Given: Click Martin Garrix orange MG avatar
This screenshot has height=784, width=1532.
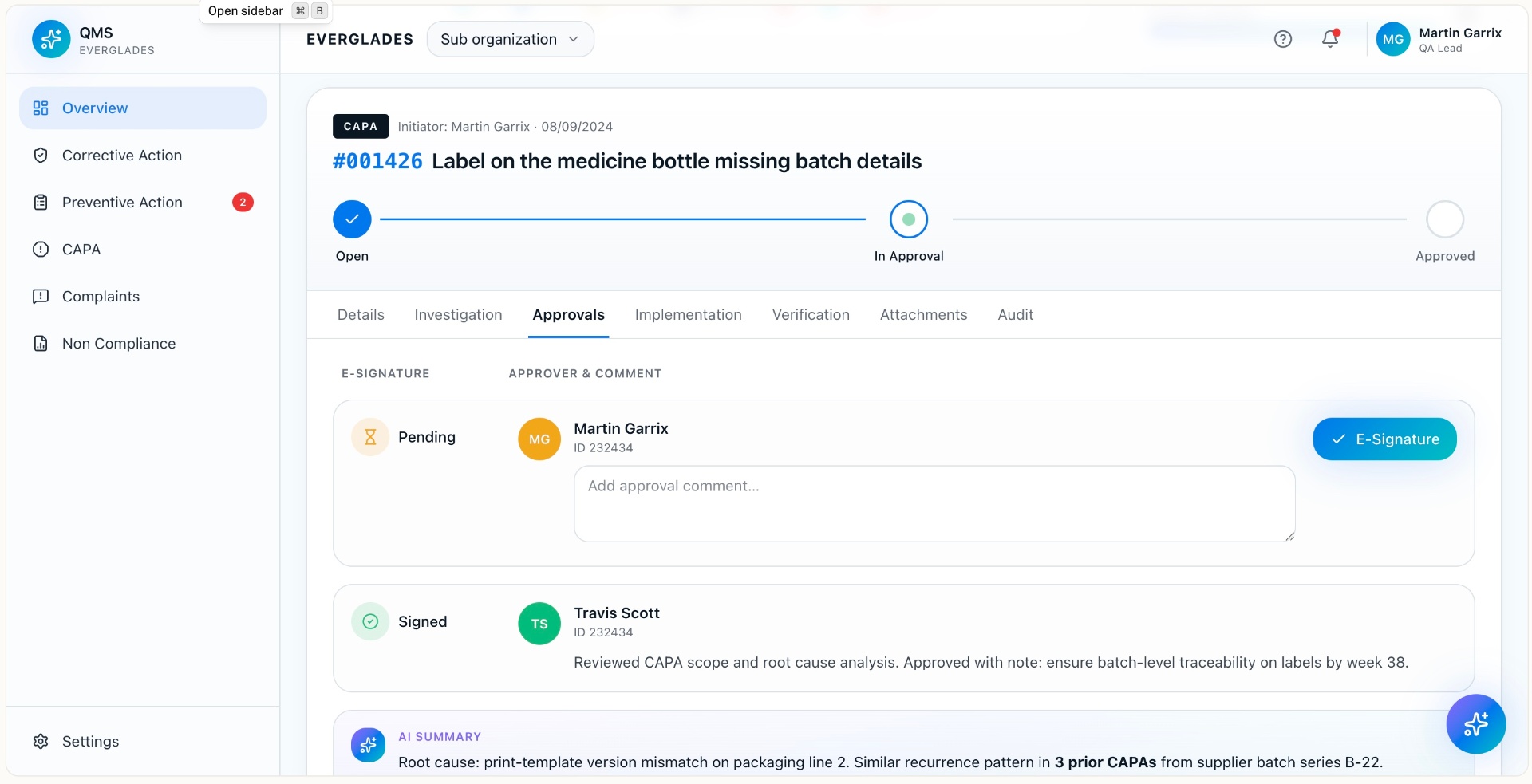Looking at the screenshot, I should pos(539,439).
